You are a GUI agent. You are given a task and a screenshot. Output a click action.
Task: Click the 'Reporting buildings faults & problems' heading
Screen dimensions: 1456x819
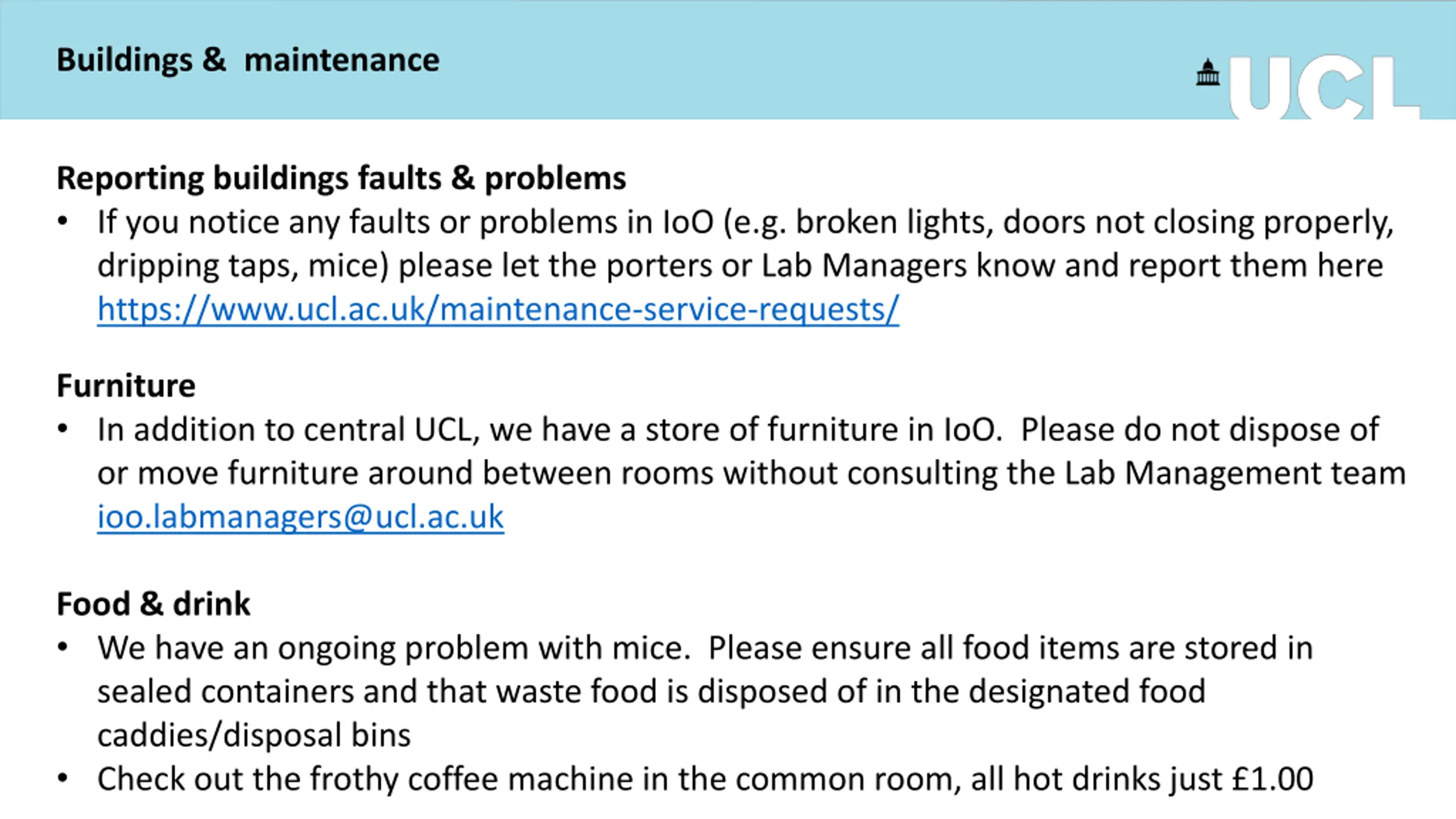341,178
